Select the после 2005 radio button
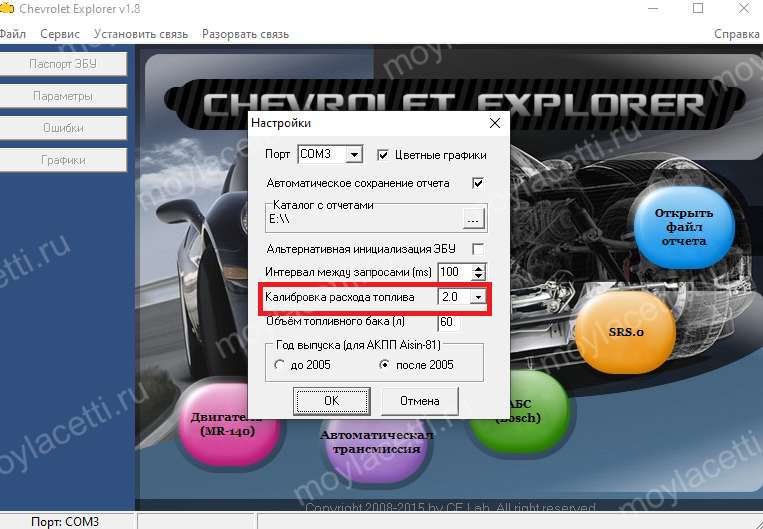The width and height of the screenshot is (763, 529). click(x=384, y=365)
